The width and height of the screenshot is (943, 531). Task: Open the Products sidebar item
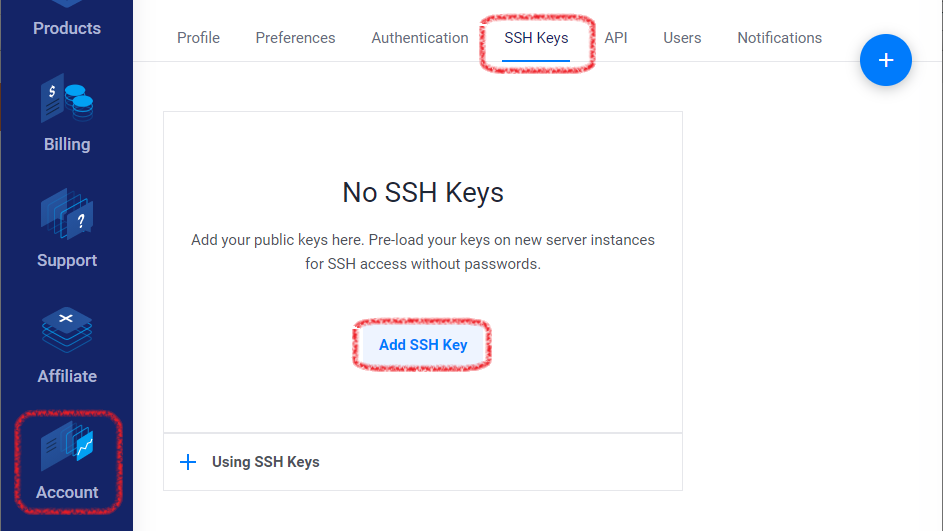pos(67,28)
